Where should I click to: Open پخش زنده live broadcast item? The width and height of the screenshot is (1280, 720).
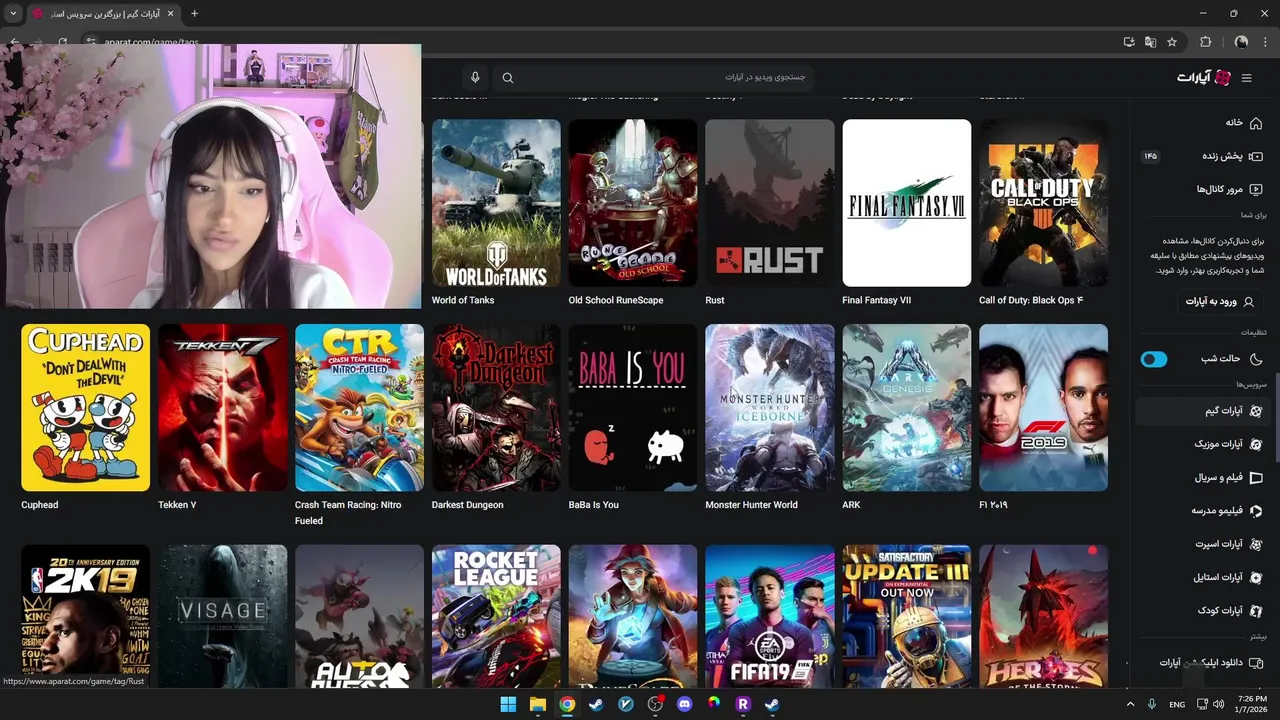coord(1203,156)
